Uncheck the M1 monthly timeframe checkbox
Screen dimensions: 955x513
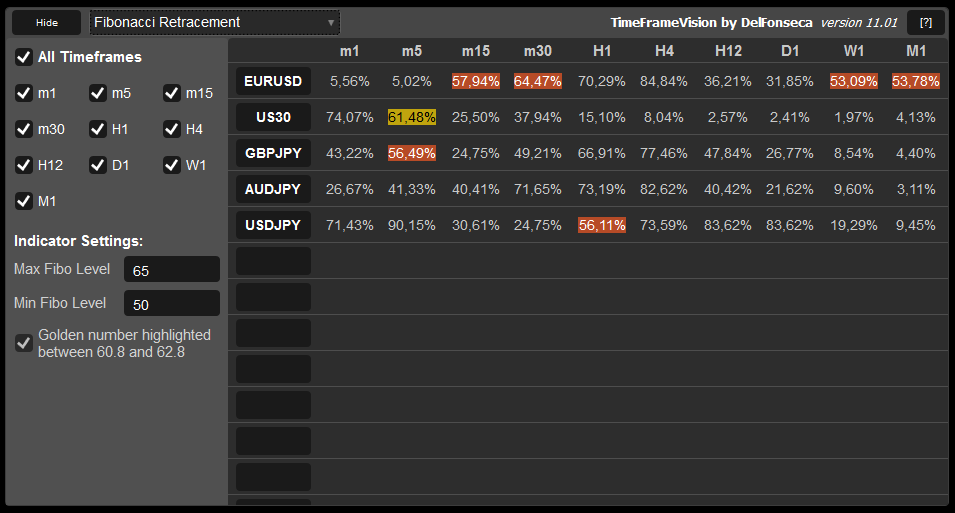click(x=24, y=201)
